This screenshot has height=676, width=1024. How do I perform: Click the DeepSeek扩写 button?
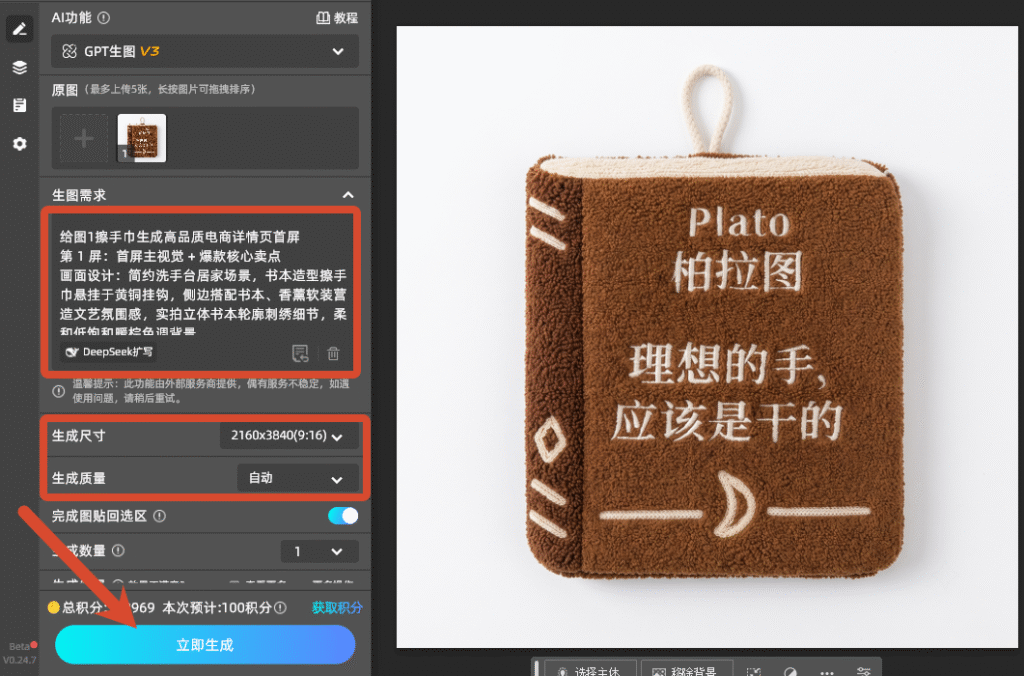[x=109, y=352]
